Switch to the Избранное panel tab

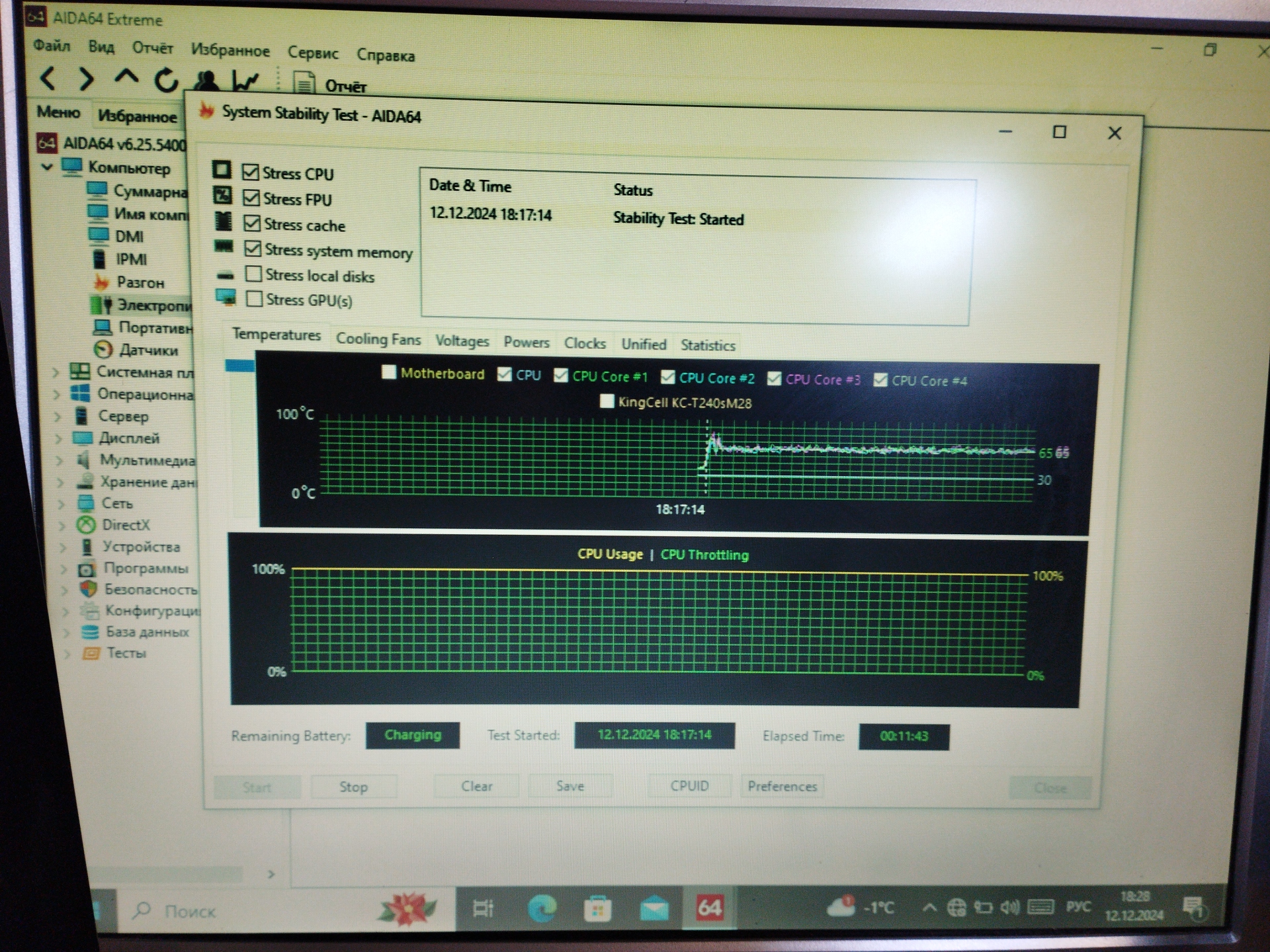[138, 116]
